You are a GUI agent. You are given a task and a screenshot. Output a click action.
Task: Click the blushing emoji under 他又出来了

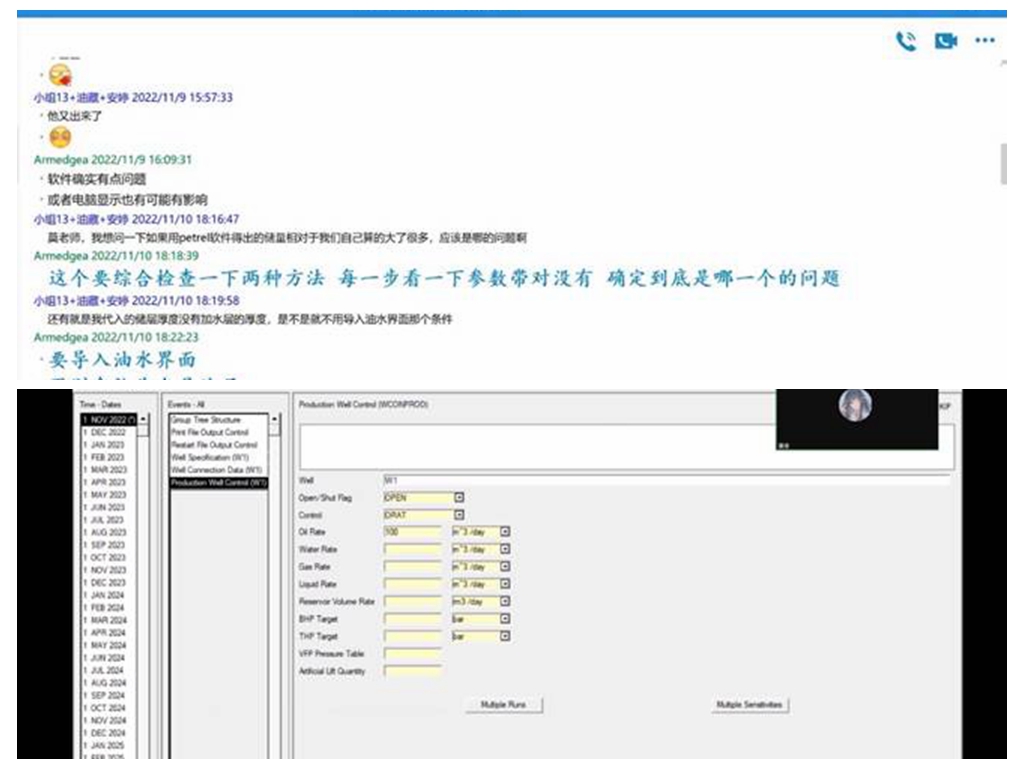tap(60, 138)
